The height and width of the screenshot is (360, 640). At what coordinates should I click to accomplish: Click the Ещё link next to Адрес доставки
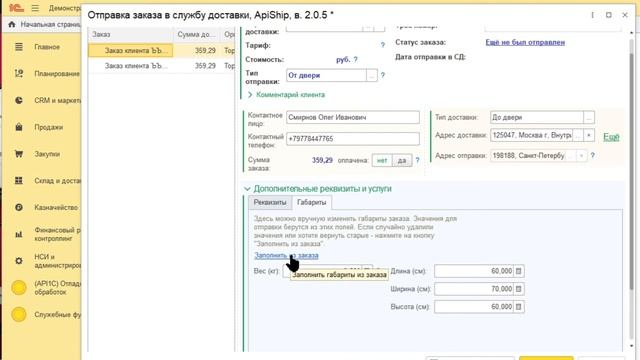click(x=611, y=137)
